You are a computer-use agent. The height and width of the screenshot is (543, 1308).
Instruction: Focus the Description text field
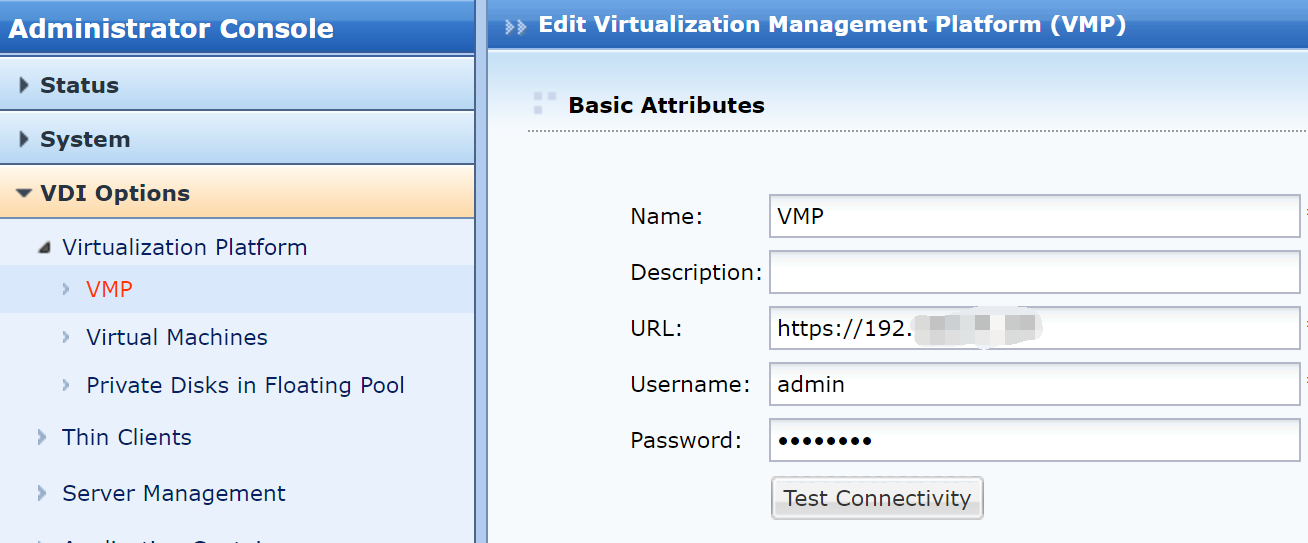(1034, 272)
